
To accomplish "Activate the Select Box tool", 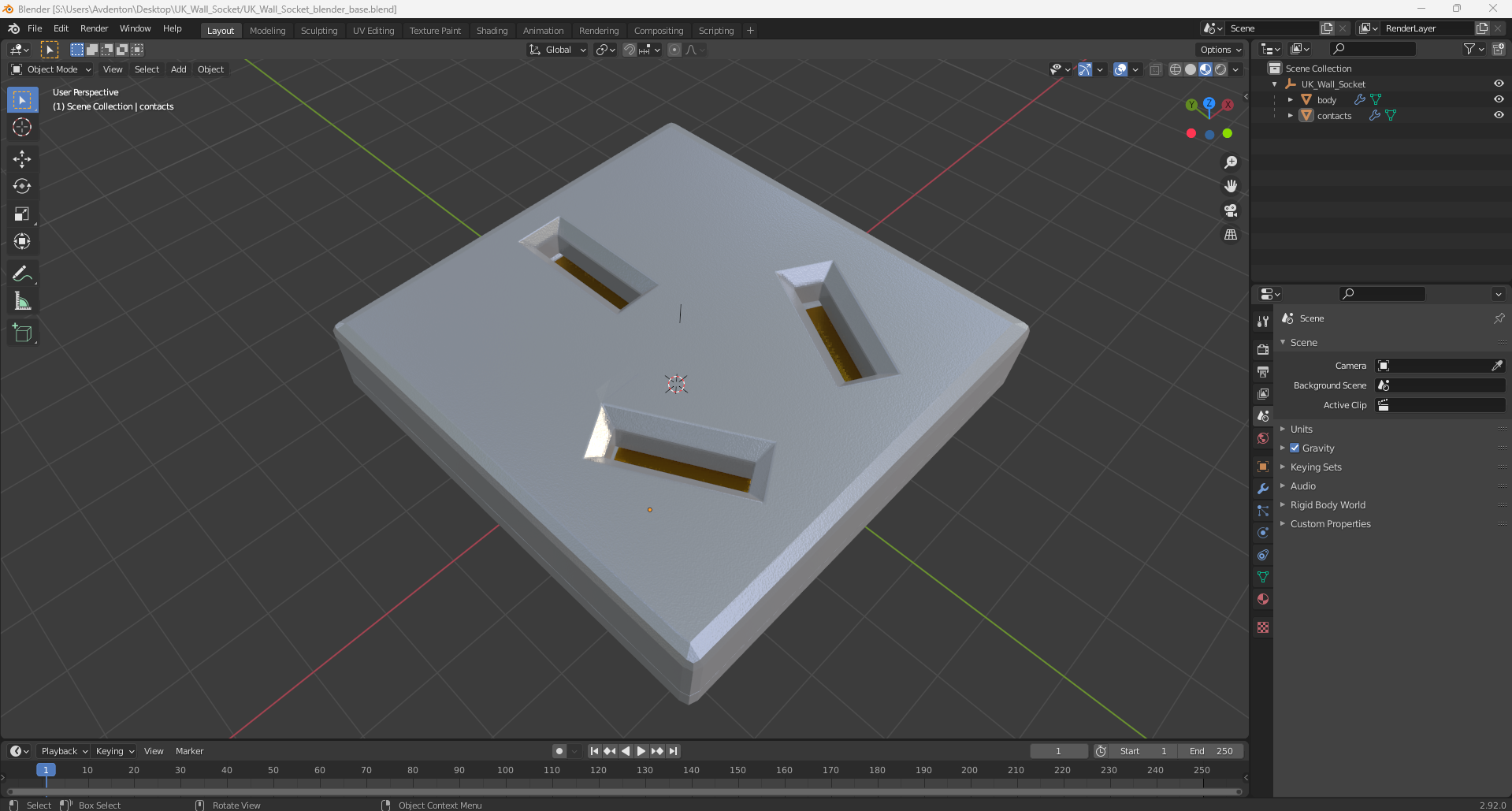I will pyautogui.click(x=22, y=100).
